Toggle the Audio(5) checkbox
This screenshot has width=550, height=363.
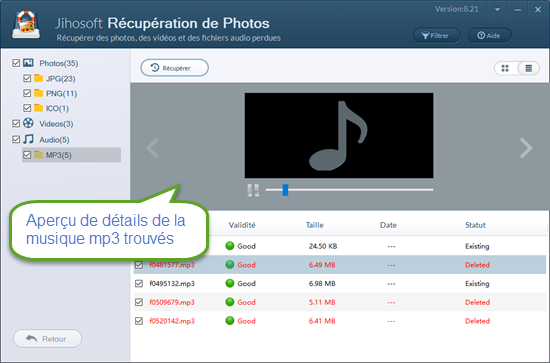tap(16, 139)
